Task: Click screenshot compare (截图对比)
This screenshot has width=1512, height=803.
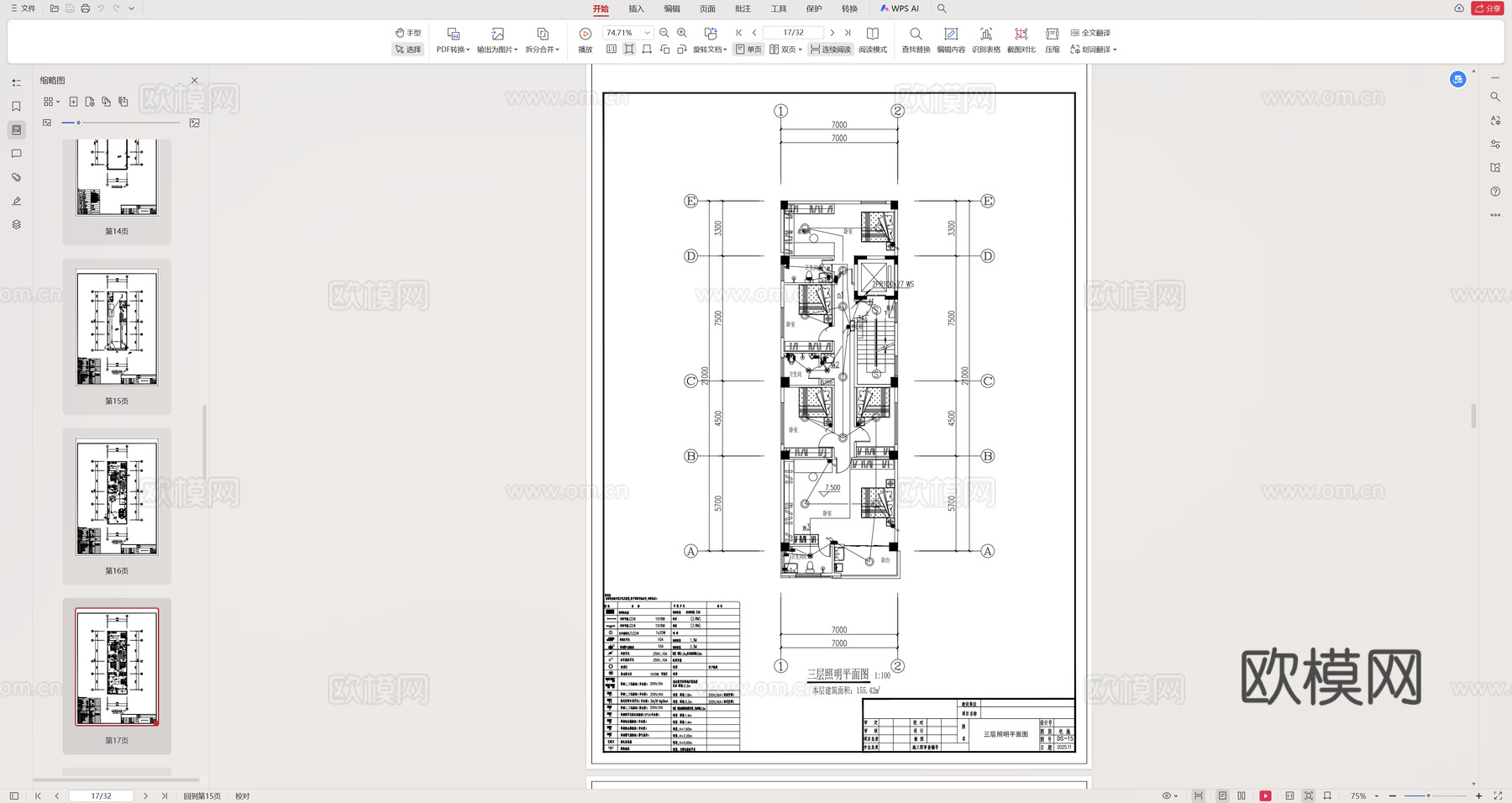Action: (1021, 40)
